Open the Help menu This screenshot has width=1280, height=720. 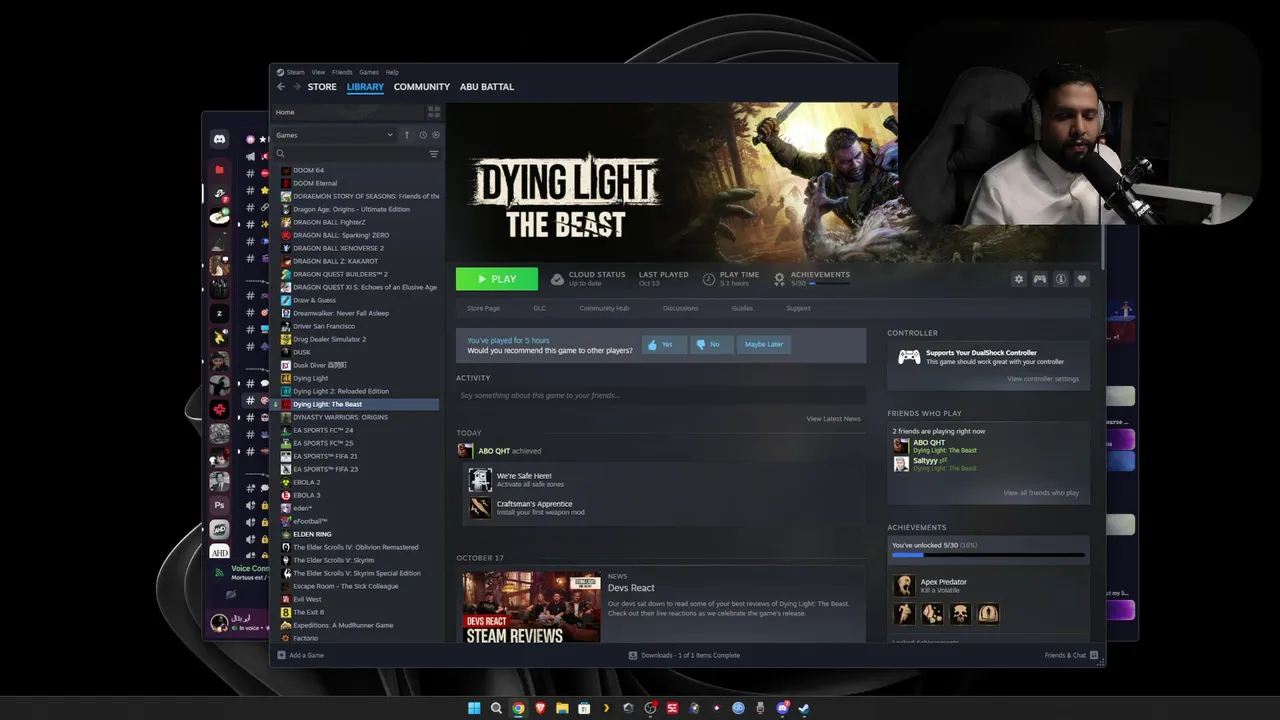coord(392,72)
